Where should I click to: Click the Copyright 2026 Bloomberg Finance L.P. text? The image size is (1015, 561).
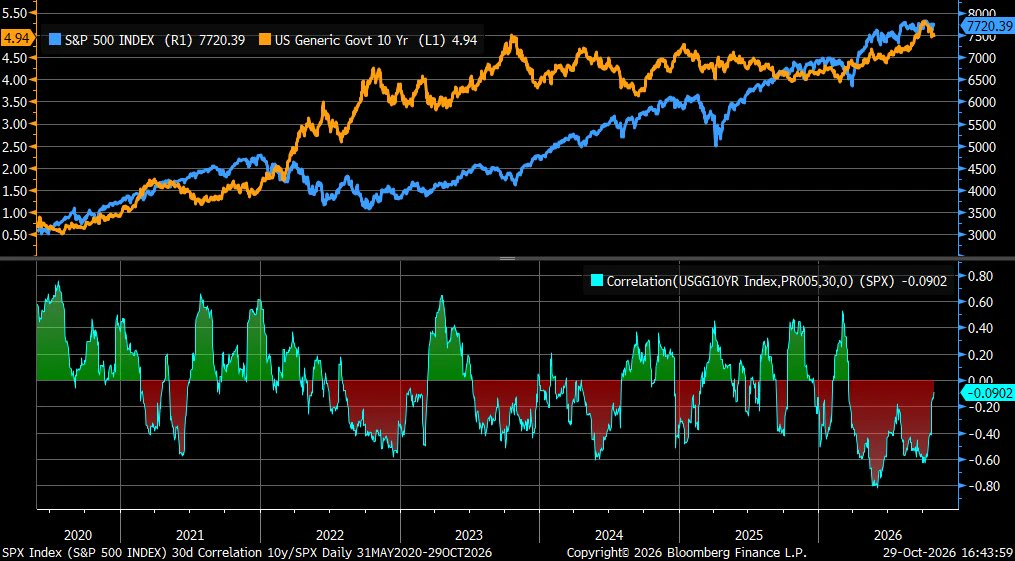click(x=686, y=553)
